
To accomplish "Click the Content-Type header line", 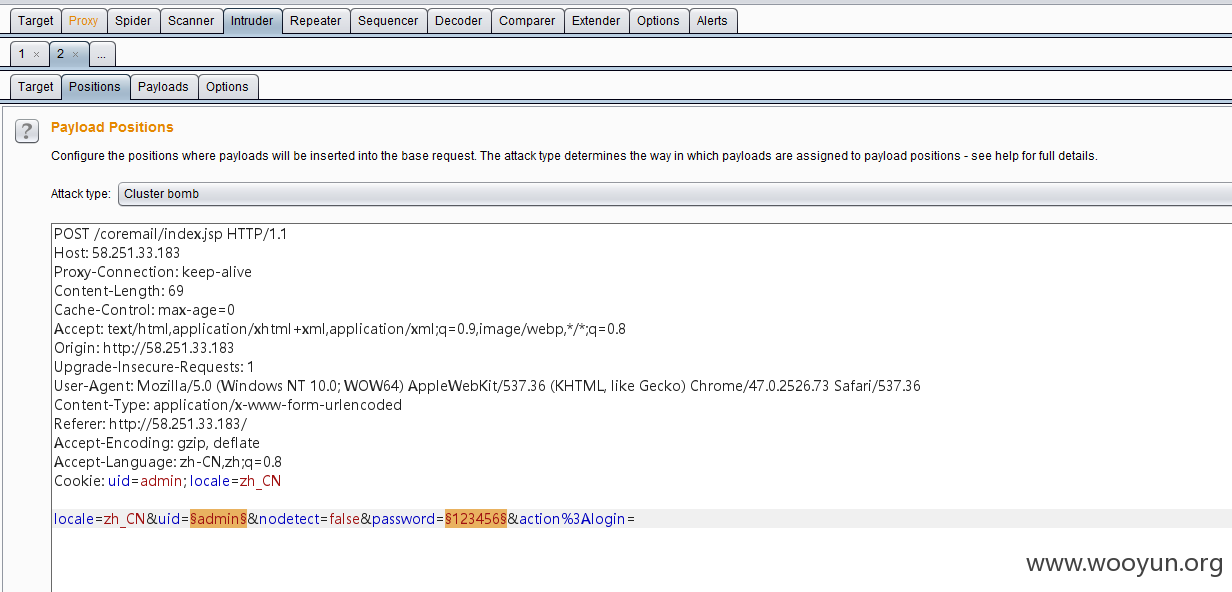I will point(228,405).
